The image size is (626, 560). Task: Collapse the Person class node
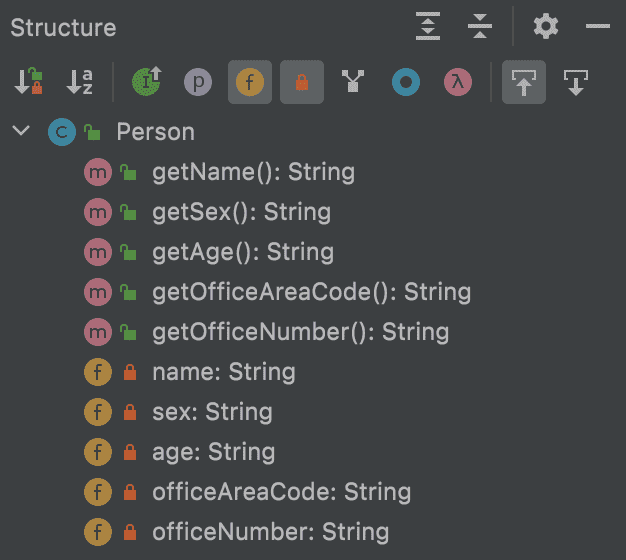[22, 132]
